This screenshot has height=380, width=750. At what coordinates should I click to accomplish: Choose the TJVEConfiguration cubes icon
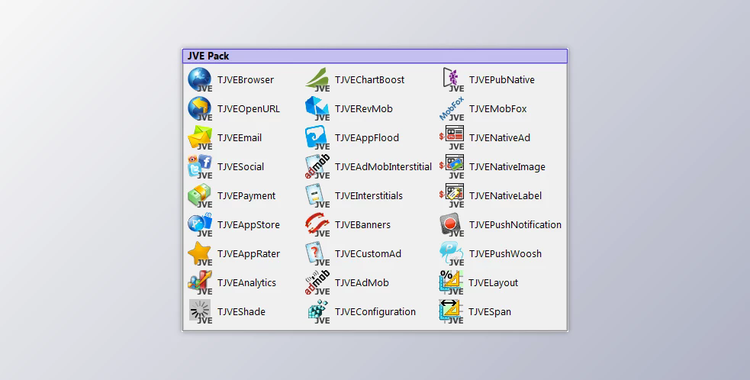pos(318,312)
